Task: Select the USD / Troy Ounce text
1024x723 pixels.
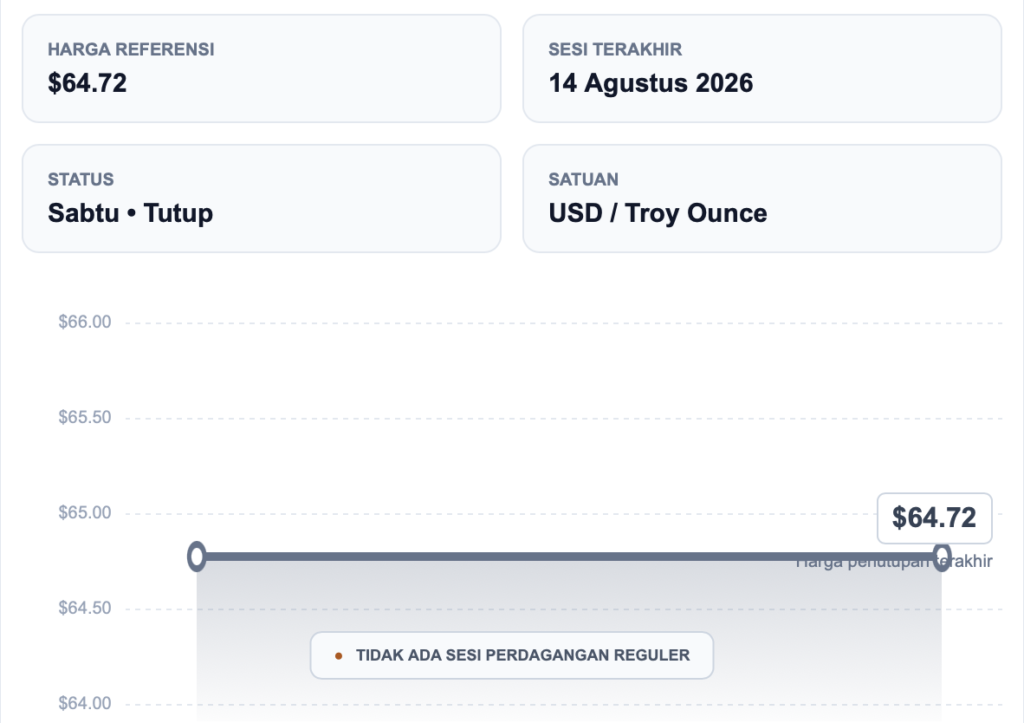Action: tap(658, 214)
